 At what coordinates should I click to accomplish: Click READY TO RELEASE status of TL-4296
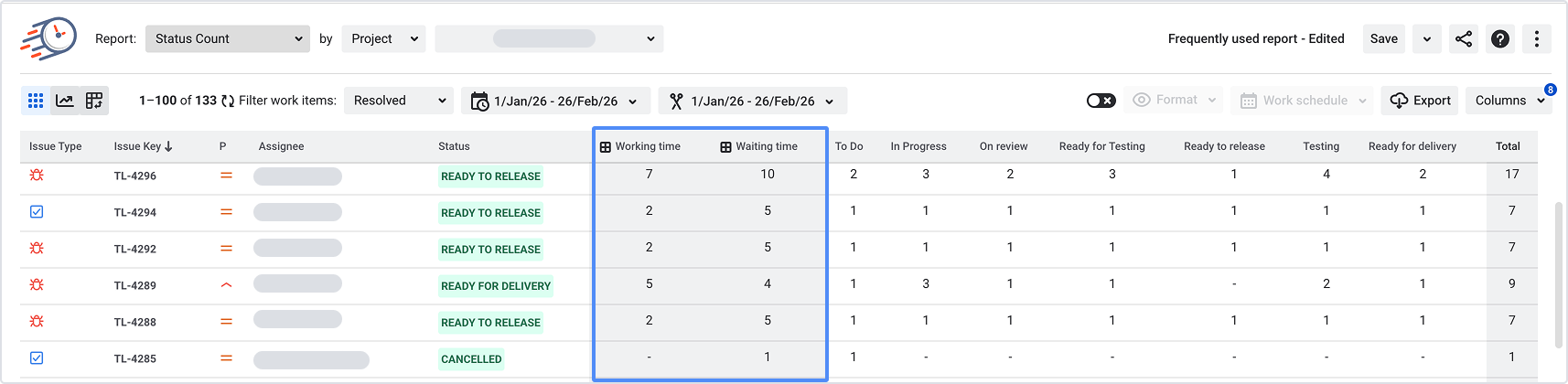[x=490, y=176]
